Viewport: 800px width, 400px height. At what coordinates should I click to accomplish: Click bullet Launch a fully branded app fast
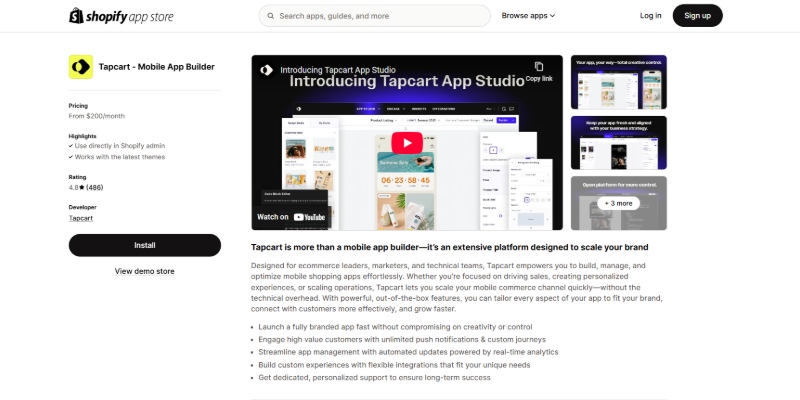point(395,327)
